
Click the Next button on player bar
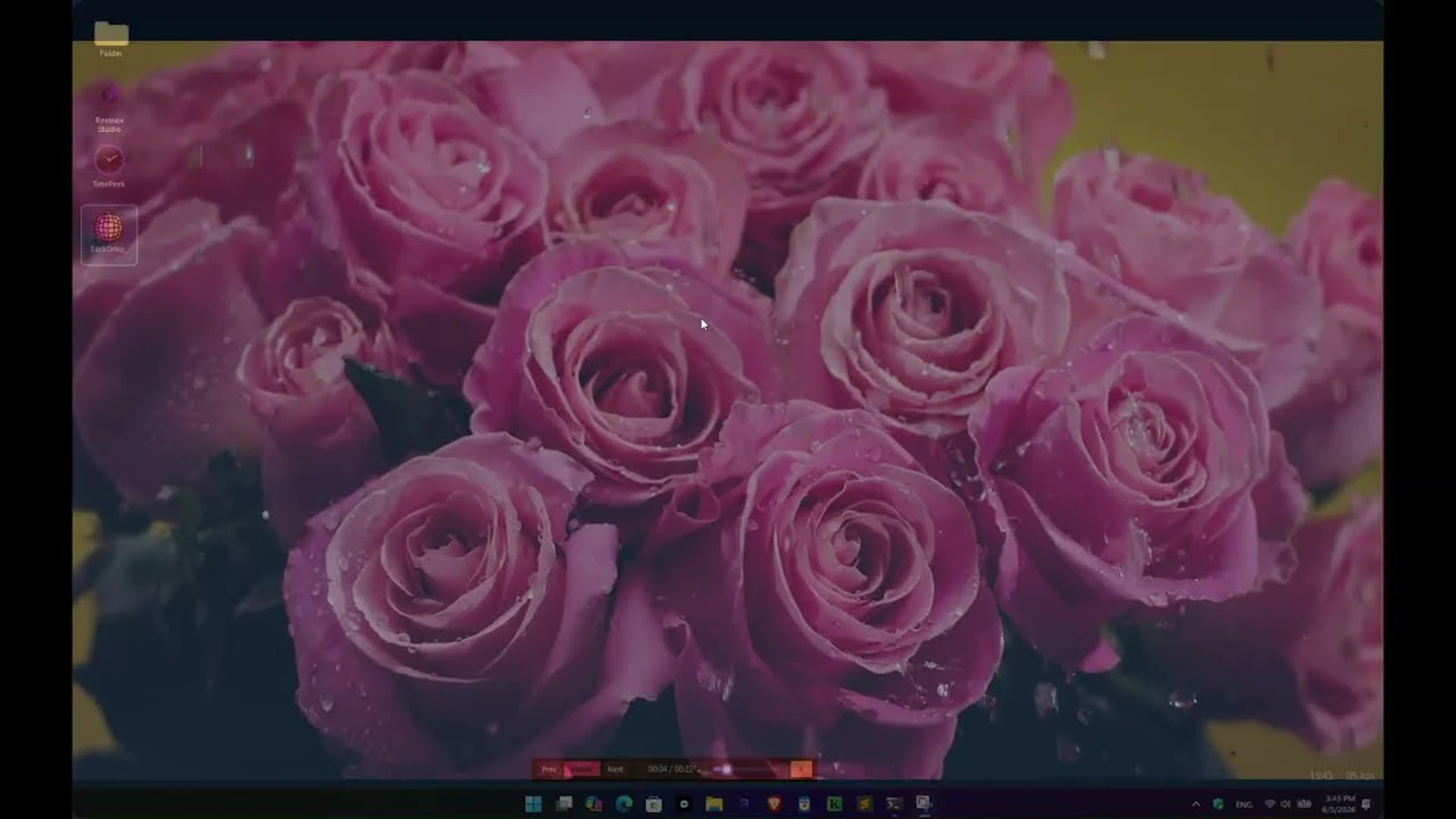(615, 769)
